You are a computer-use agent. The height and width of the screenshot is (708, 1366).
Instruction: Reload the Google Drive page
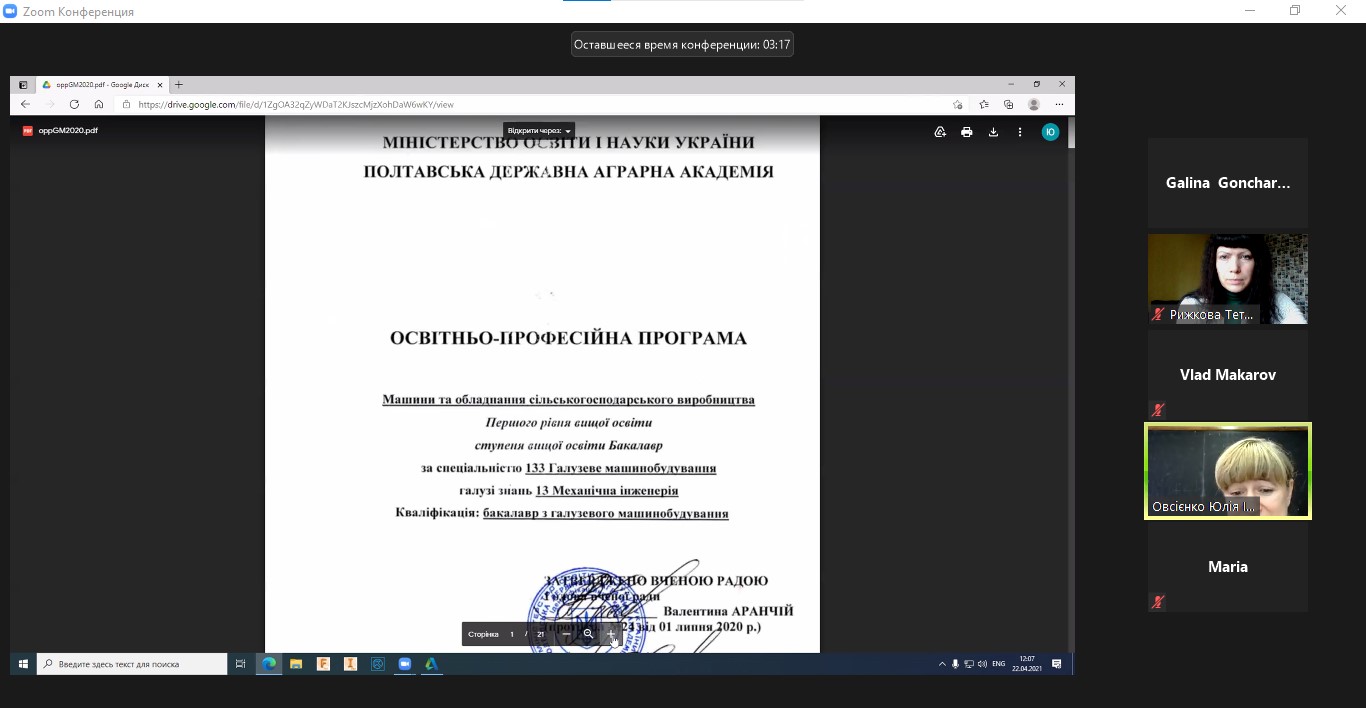tap(74, 104)
